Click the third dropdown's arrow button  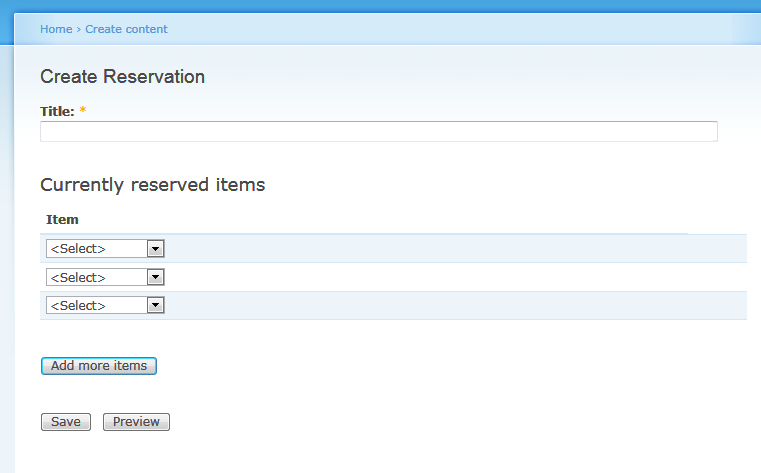pyautogui.click(x=155, y=305)
